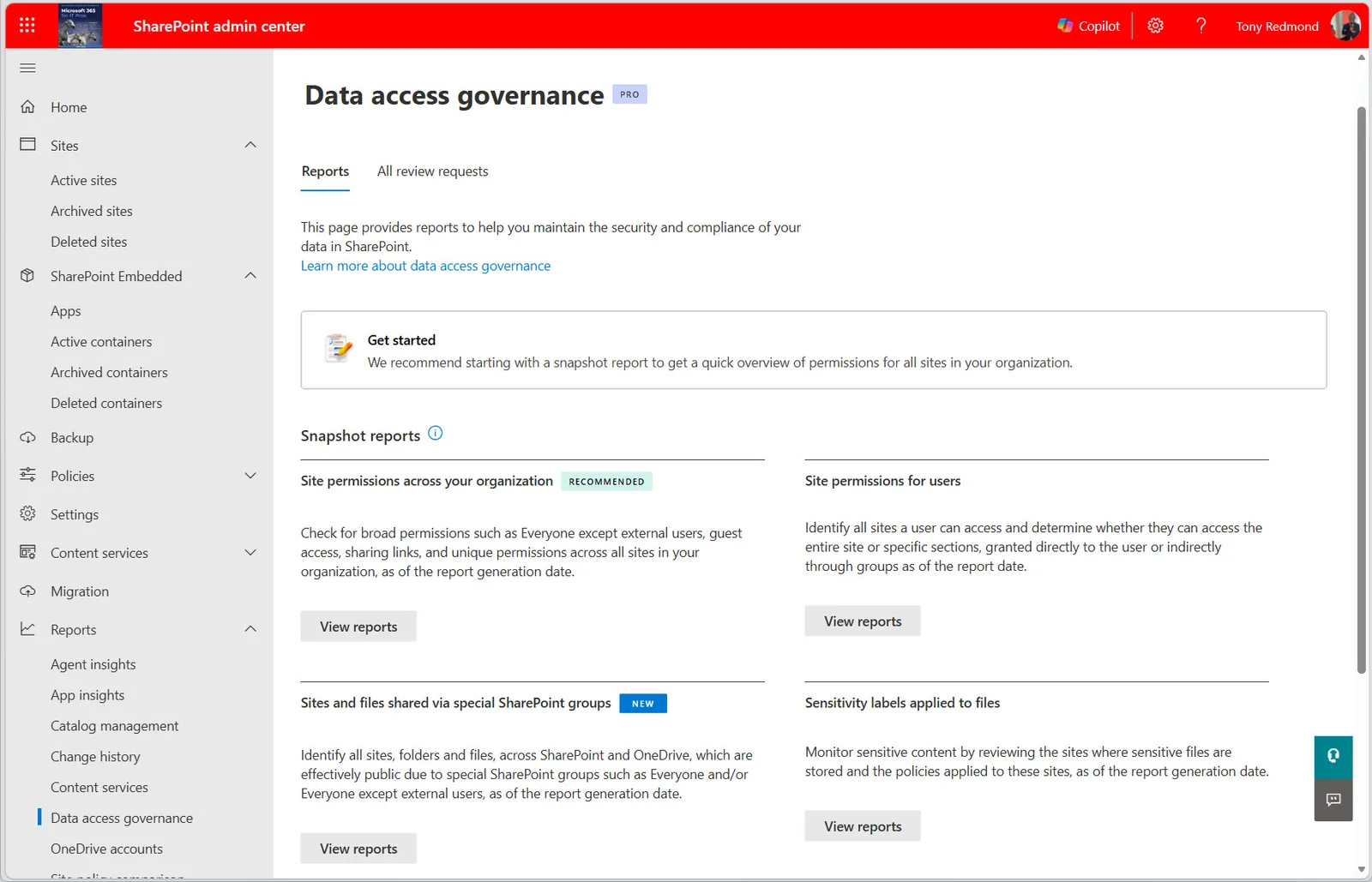Open Catalog management page
The width and height of the screenshot is (1372, 882).
[114, 726]
